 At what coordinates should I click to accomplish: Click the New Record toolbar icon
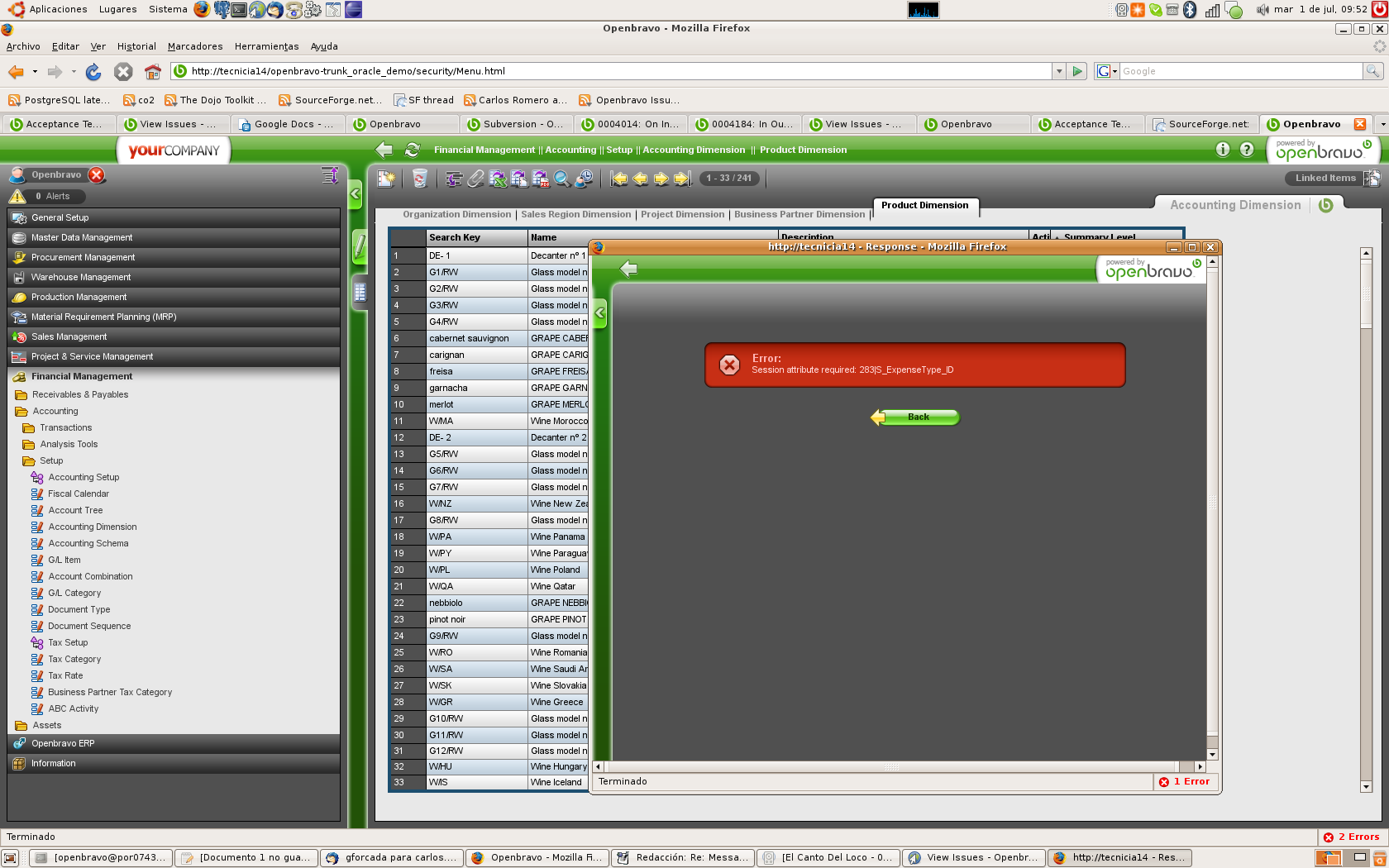click(x=386, y=179)
